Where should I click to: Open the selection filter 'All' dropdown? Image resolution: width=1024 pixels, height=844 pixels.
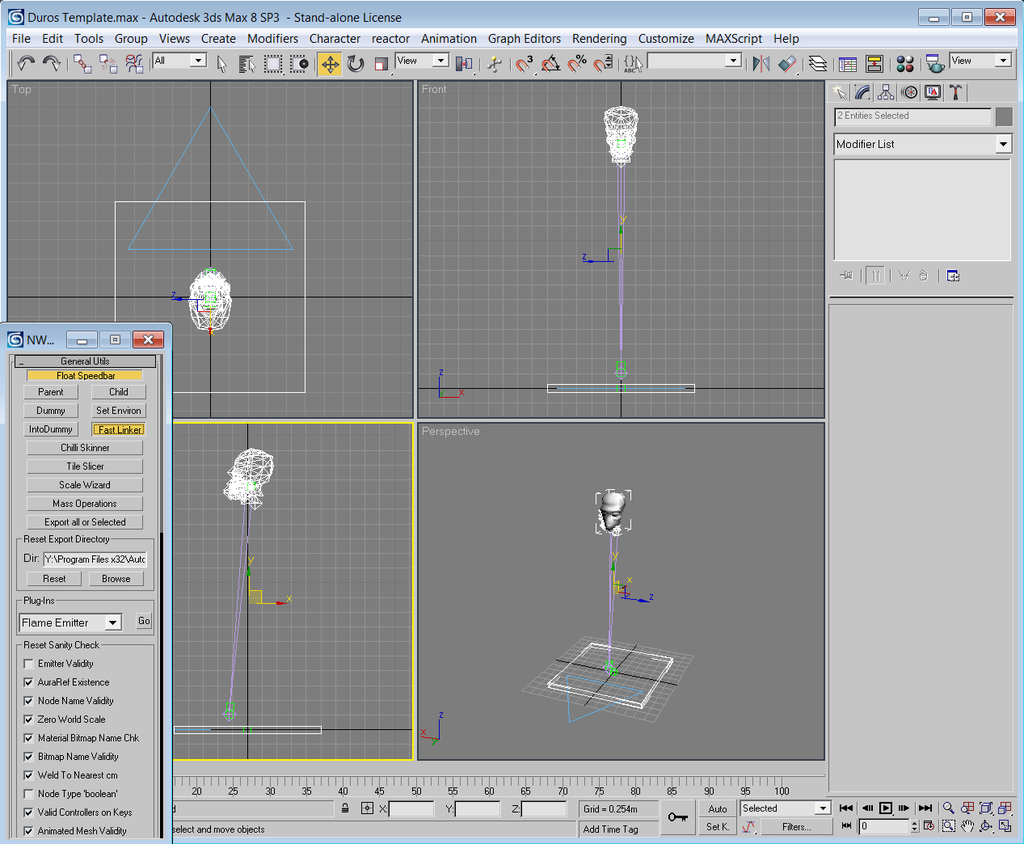pos(198,61)
